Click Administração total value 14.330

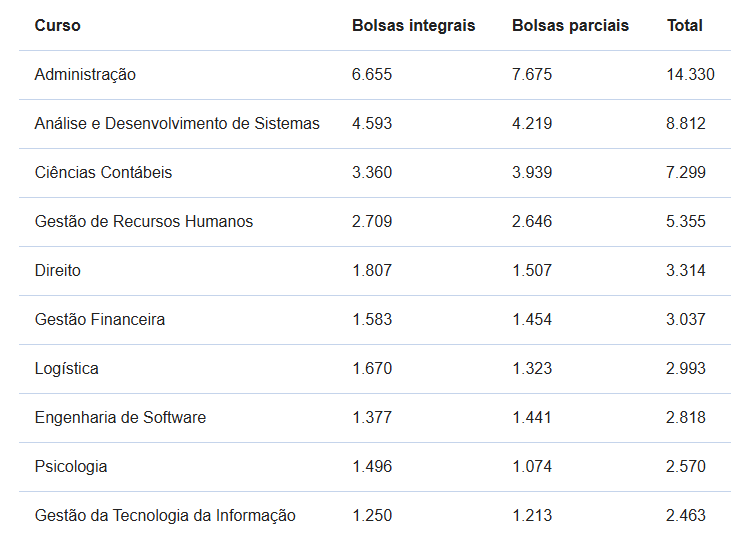click(690, 75)
